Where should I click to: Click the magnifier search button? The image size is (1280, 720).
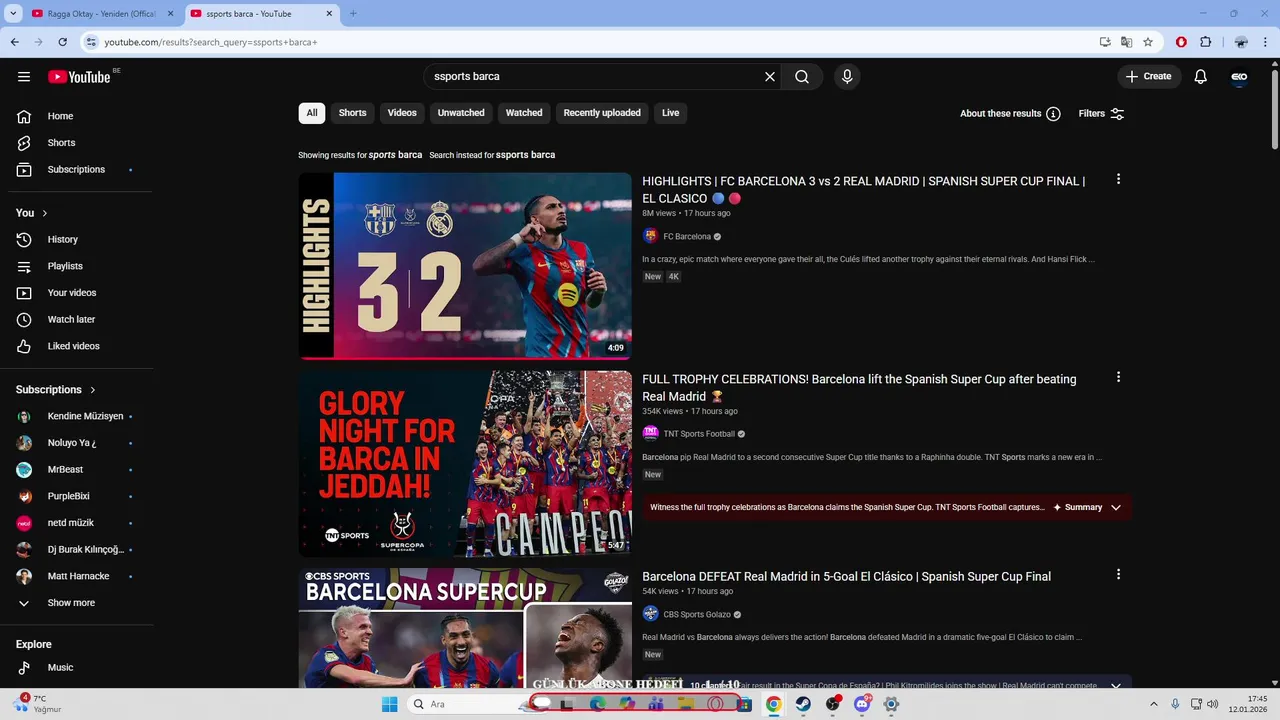coord(802,77)
